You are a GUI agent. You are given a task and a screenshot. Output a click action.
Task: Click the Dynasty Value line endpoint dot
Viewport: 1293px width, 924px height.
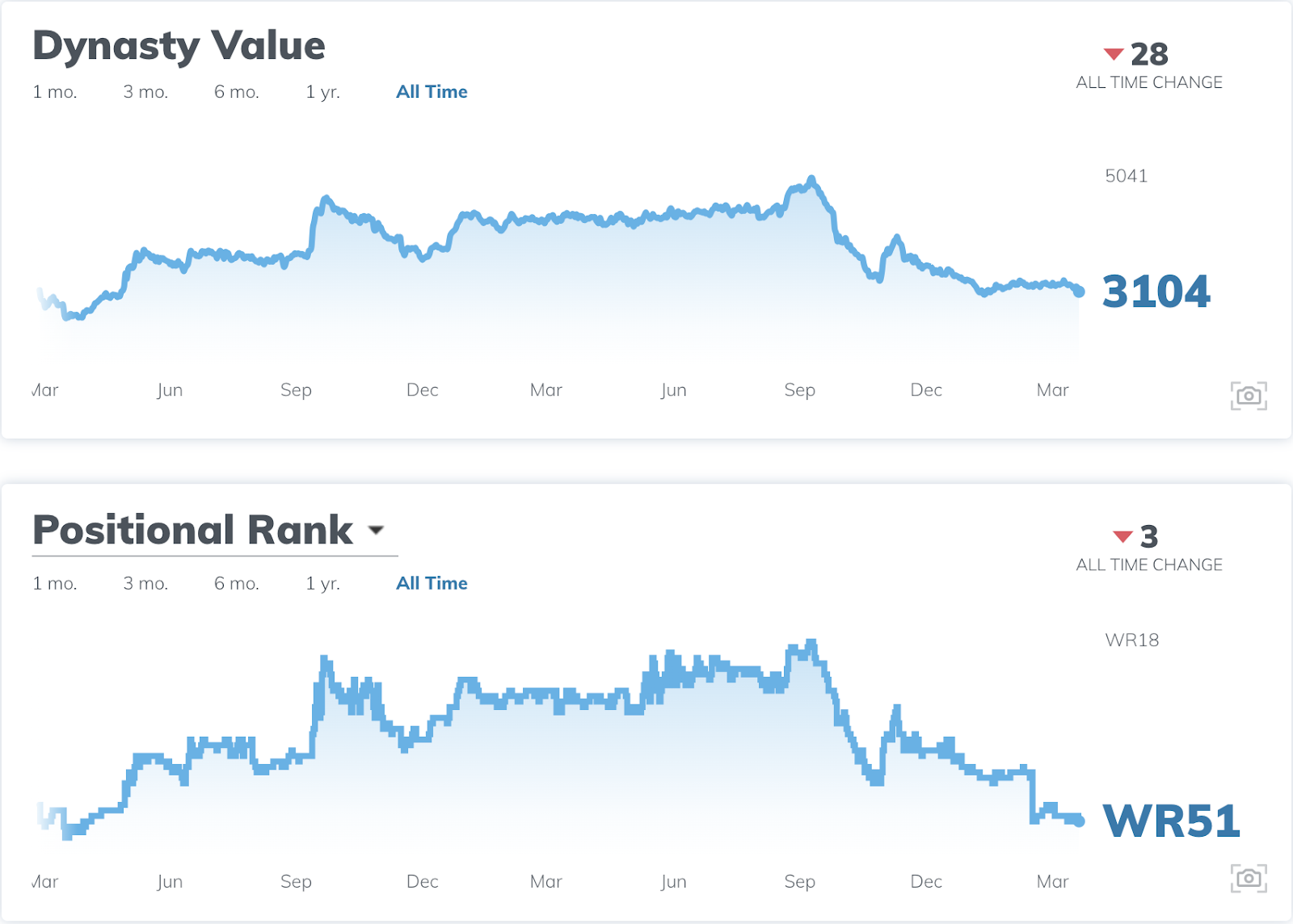coord(1079,292)
